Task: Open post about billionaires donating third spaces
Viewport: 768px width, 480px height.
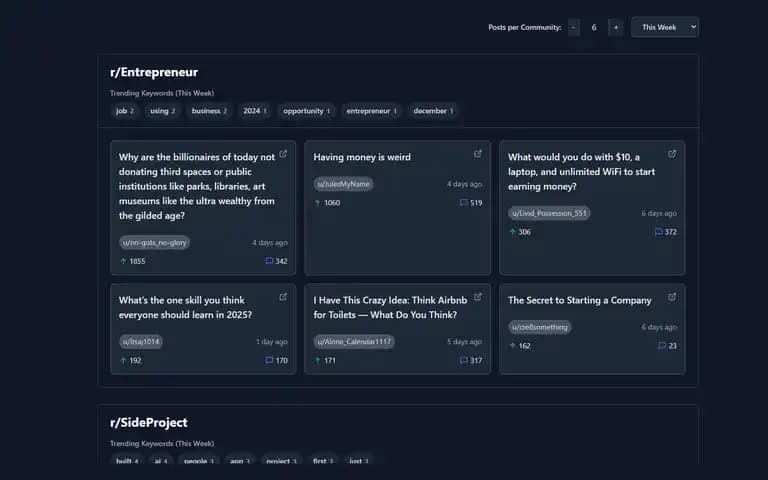Action: (197, 186)
